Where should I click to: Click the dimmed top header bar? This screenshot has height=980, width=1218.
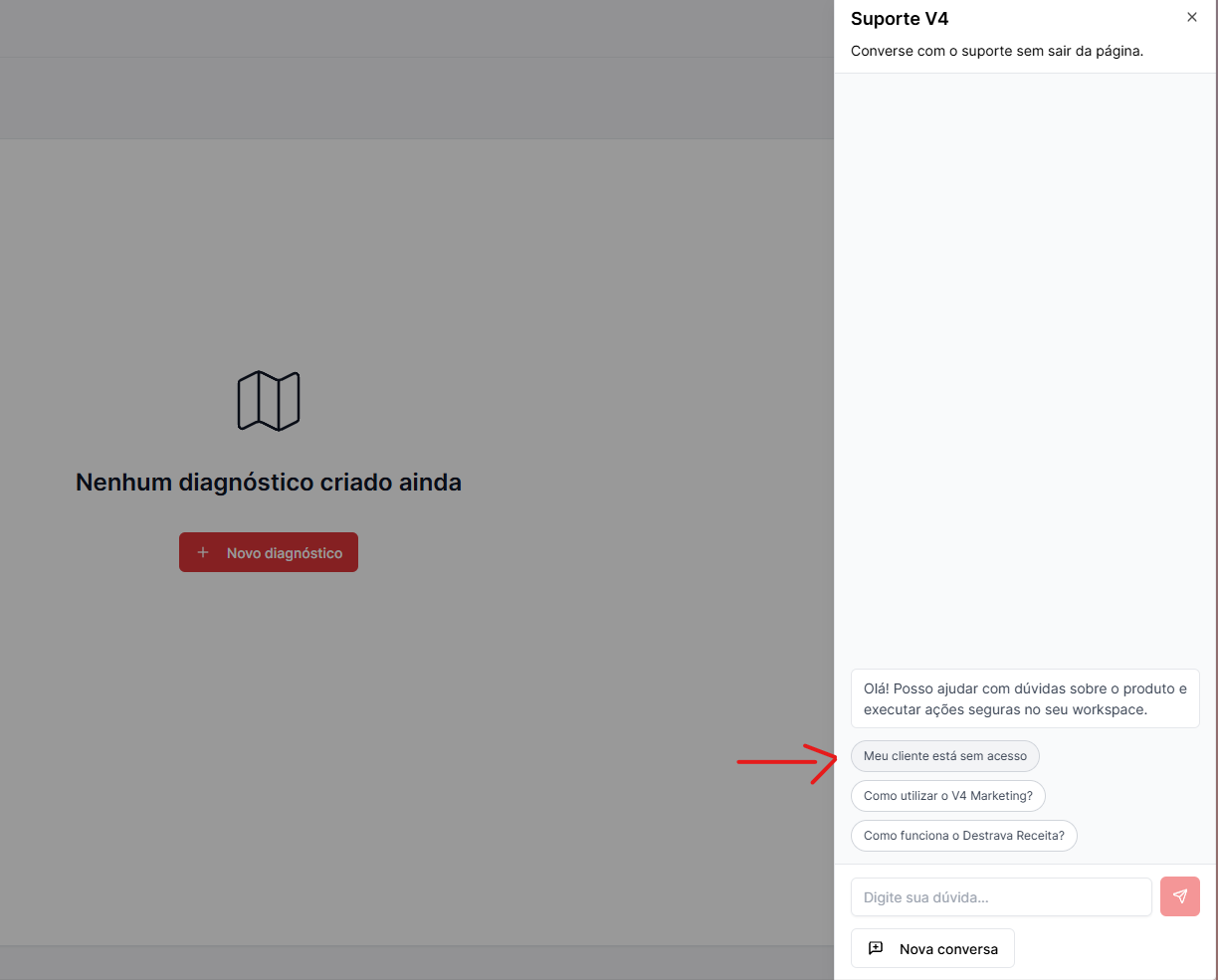[x=417, y=28]
